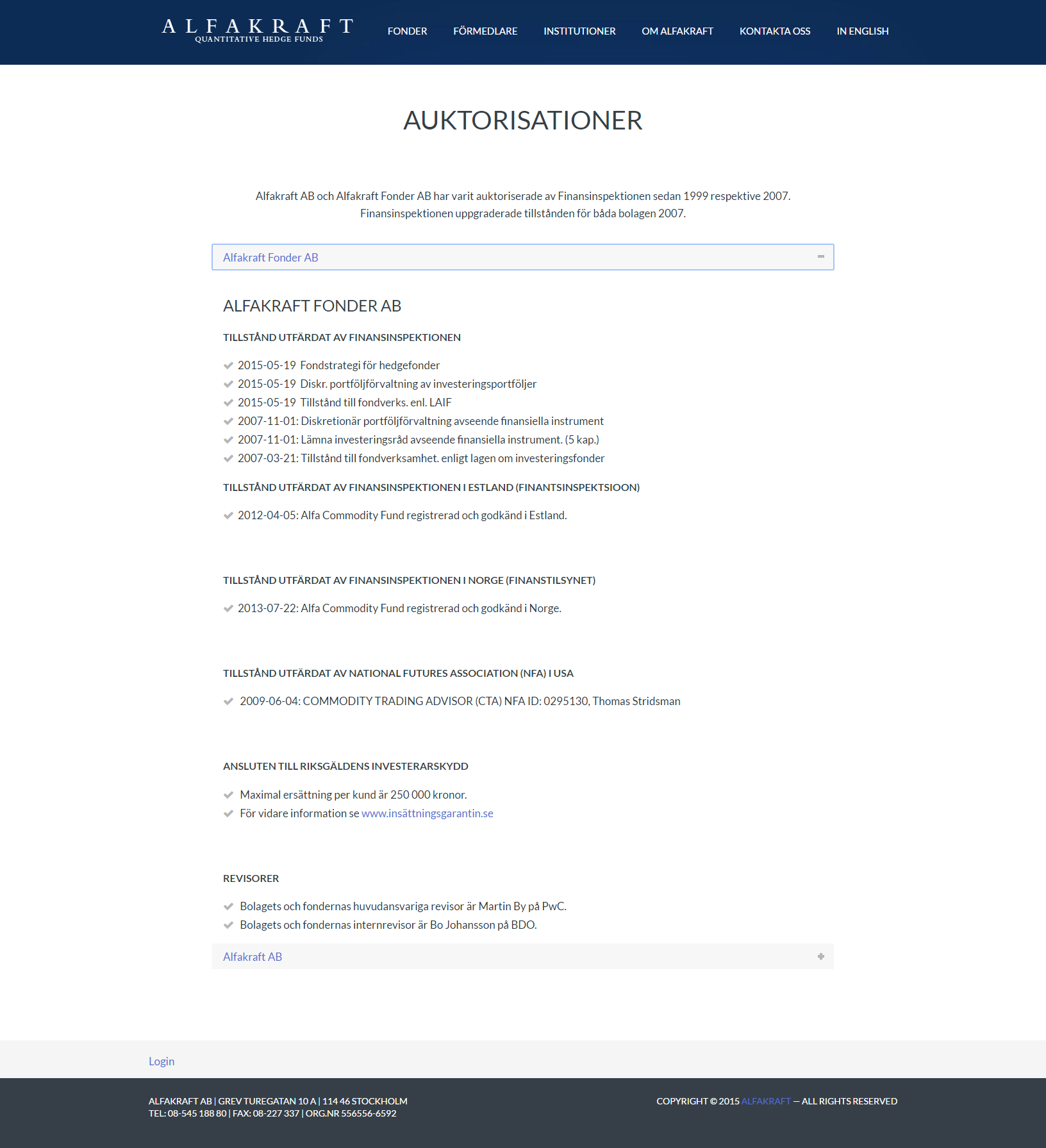The image size is (1046, 1148).
Task: Switch to IN ENGLISH version
Action: click(x=863, y=31)
